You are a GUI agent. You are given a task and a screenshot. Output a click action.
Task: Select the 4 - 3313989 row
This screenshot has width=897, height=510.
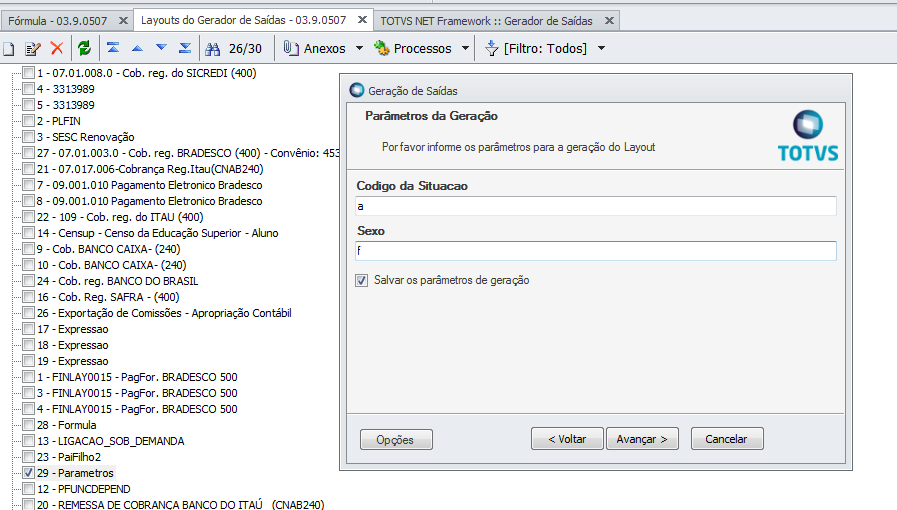pos(66,89)
